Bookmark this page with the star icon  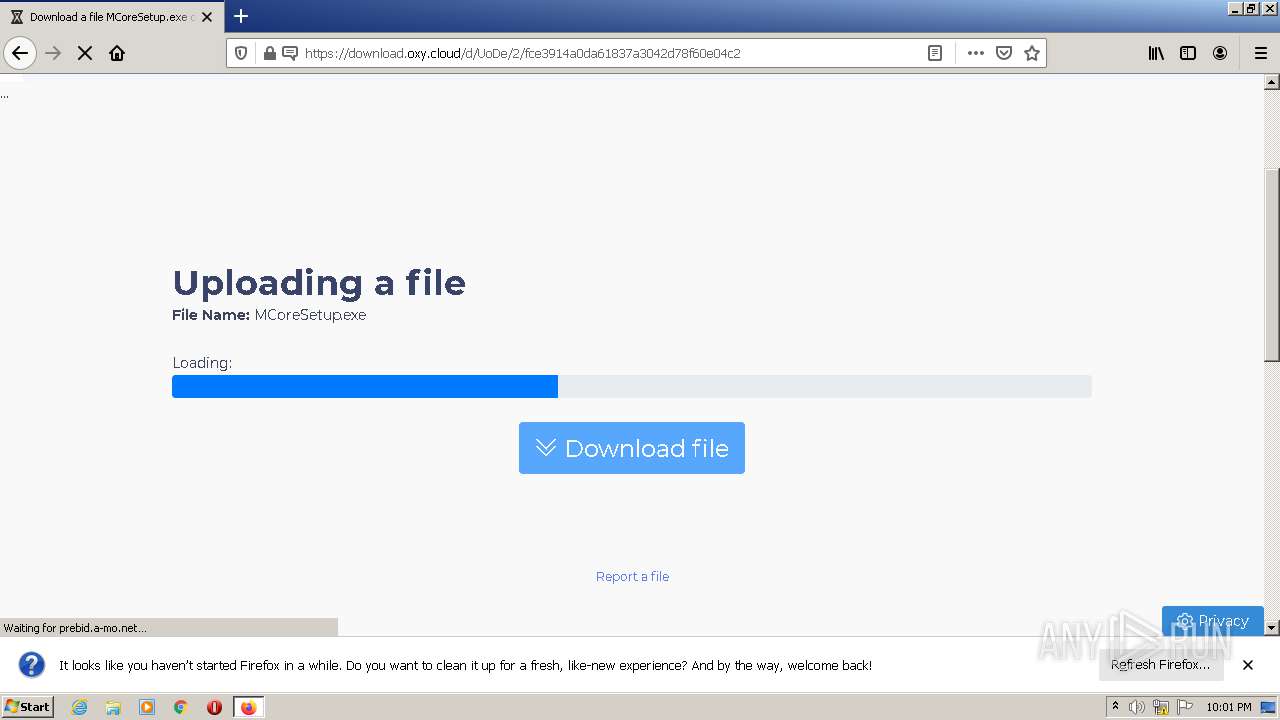1032,53
